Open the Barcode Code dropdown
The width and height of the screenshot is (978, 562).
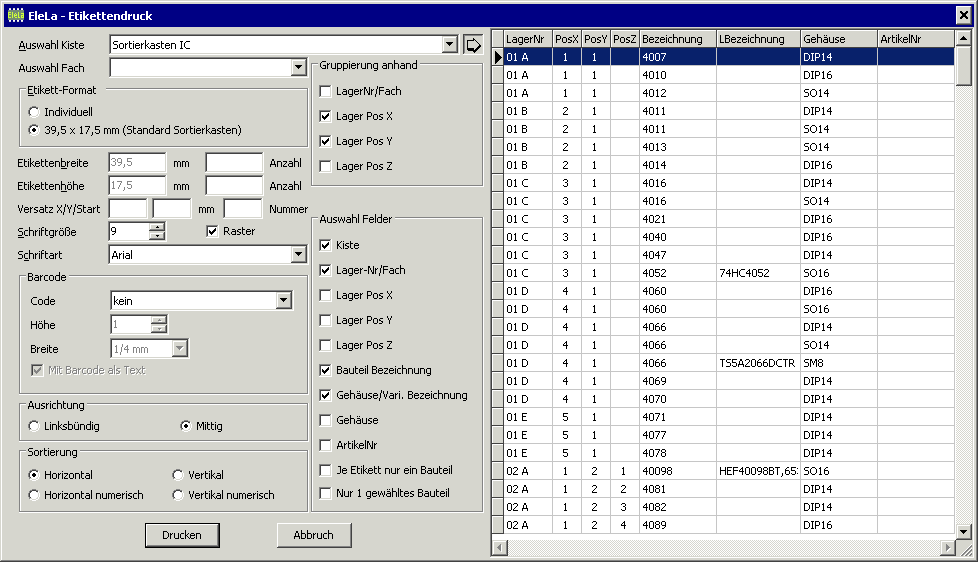coord(283,301)
